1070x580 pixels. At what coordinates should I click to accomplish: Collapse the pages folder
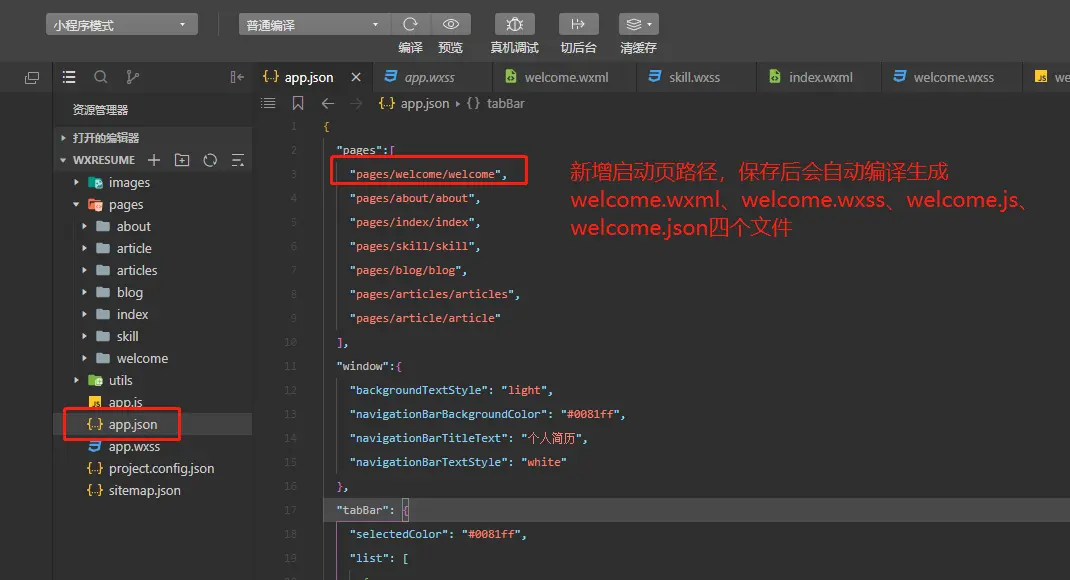coord(153,204)
